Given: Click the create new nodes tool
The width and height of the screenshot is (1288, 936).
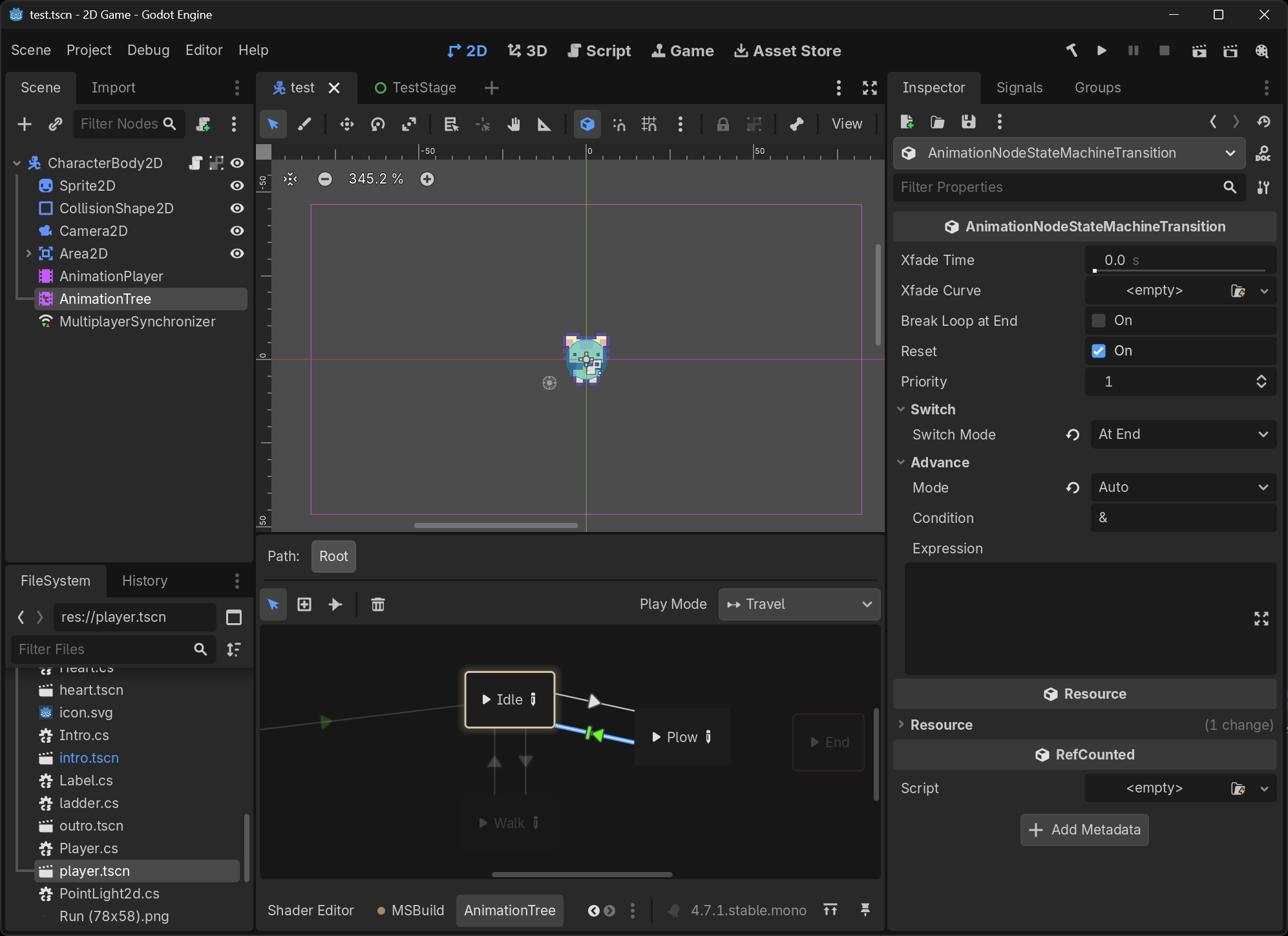Looking at the screenshot, I should point(304,604).
